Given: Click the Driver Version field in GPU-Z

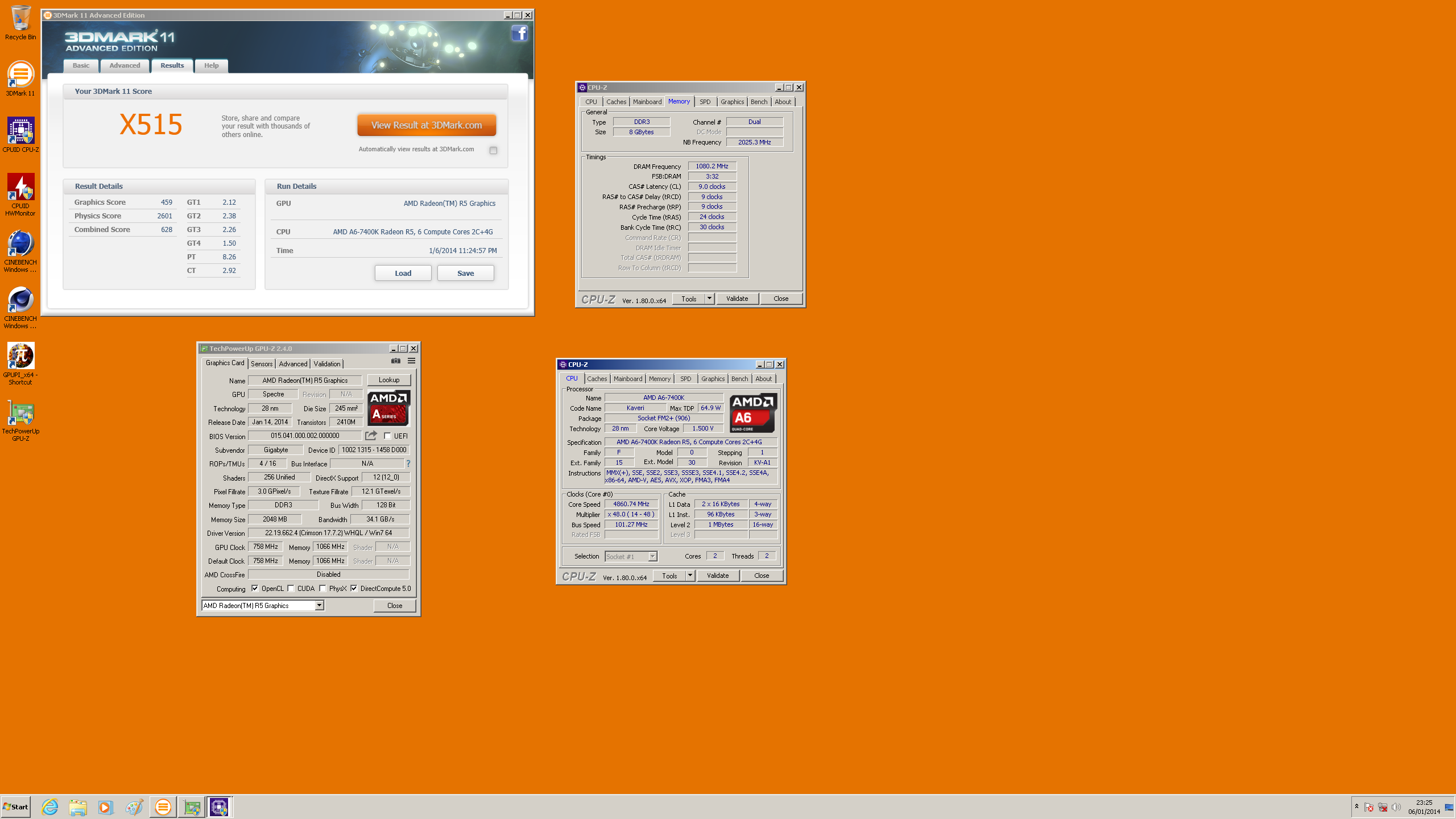Looking at the screenshot, I should pos(328,533).
